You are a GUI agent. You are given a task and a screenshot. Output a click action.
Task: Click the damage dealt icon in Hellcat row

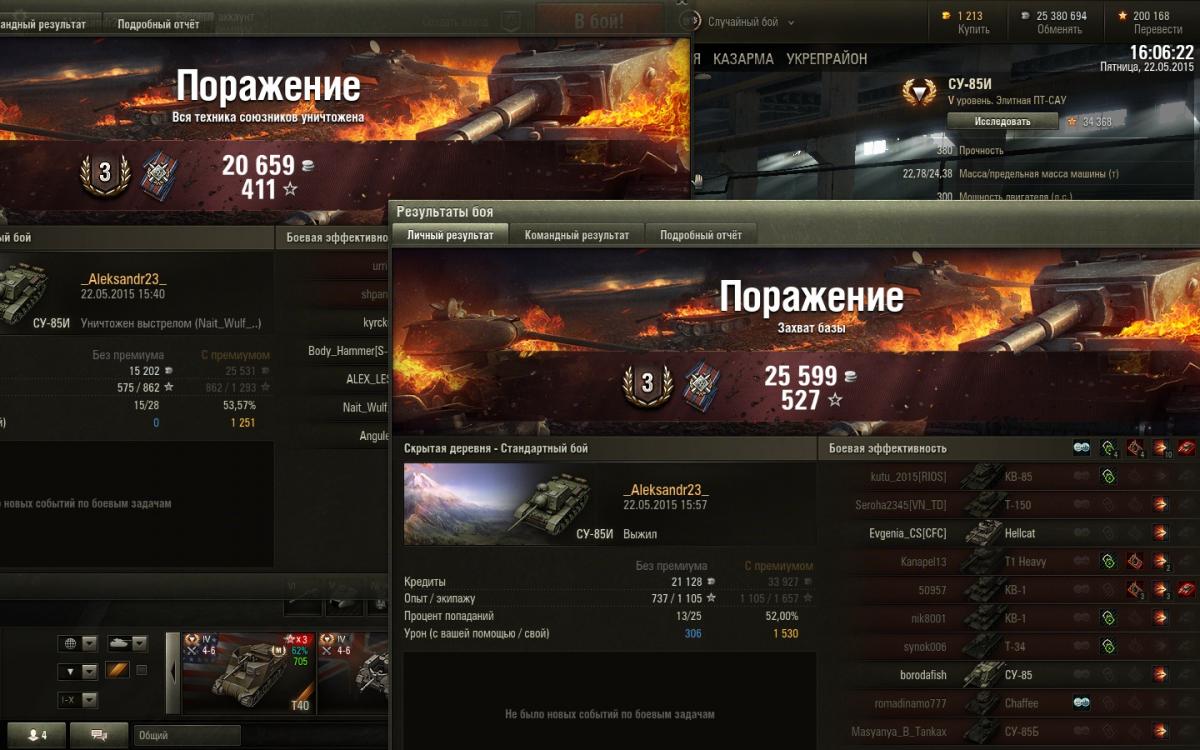[x=1160, y=533]
